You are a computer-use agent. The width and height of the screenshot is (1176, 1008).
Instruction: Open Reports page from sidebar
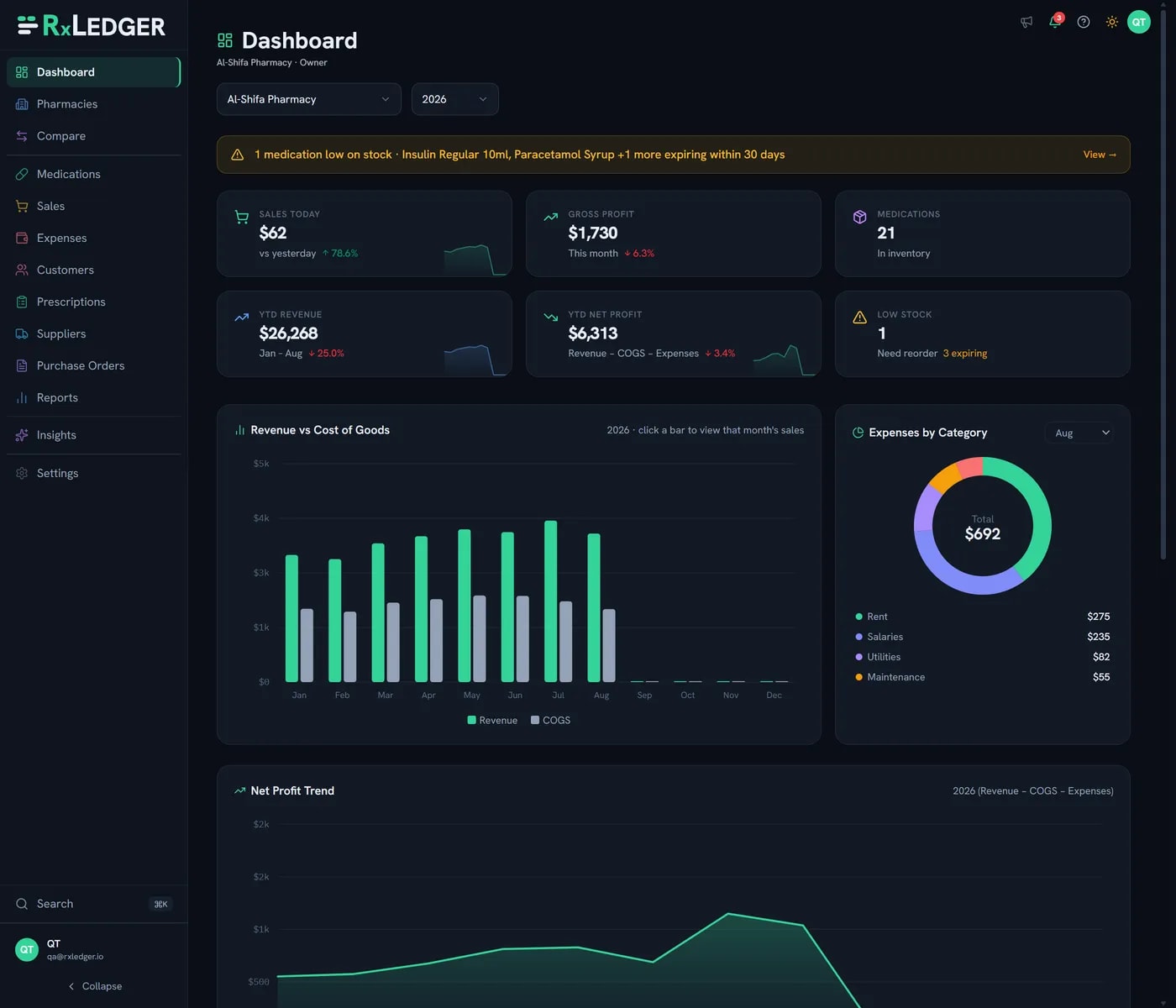click(x=93, y=397)
